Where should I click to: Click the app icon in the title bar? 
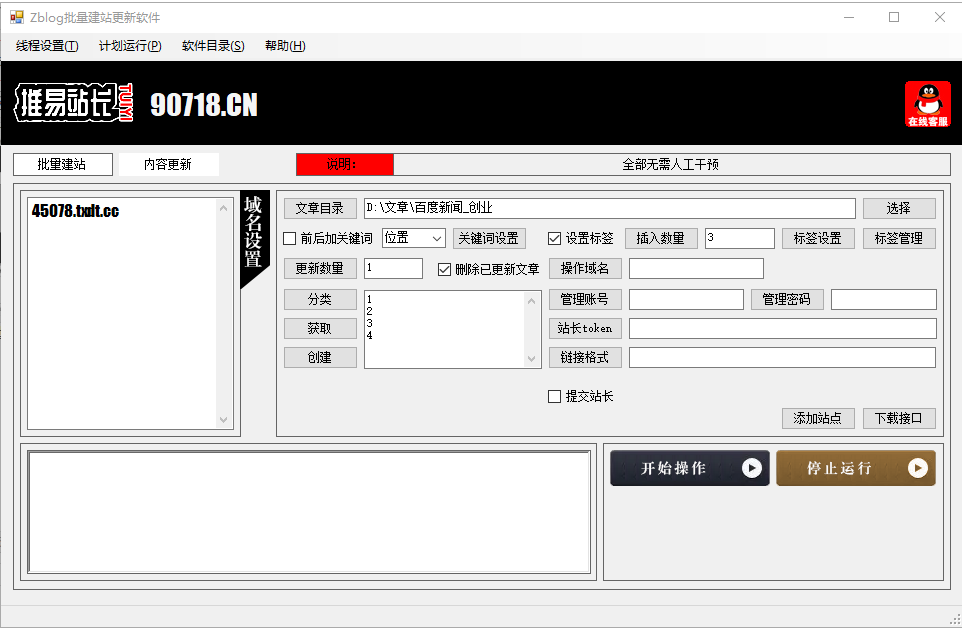(x=17, y=17)
